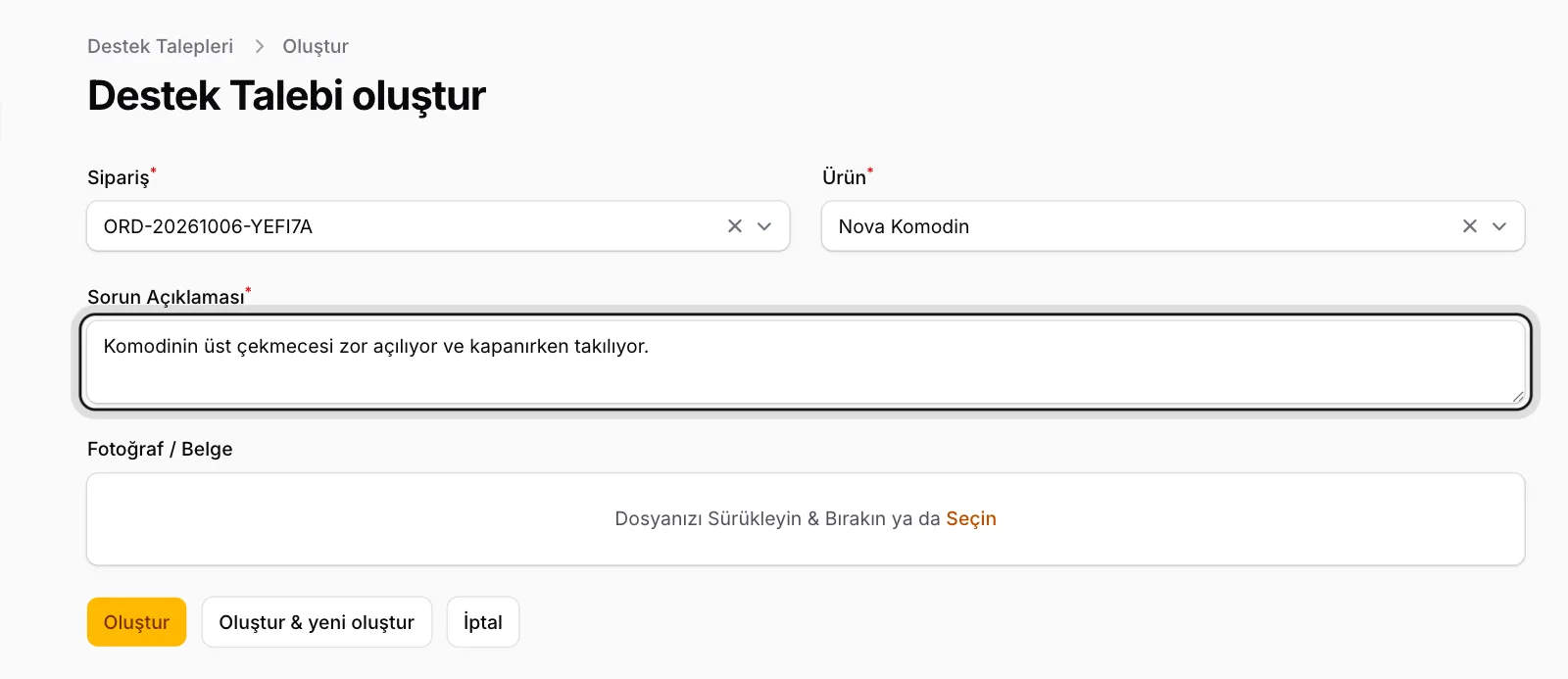Expand the Sipariş dropdown chevron
Screen dimensions: 1568x679
pyautogui.click(x=765, y=226)
